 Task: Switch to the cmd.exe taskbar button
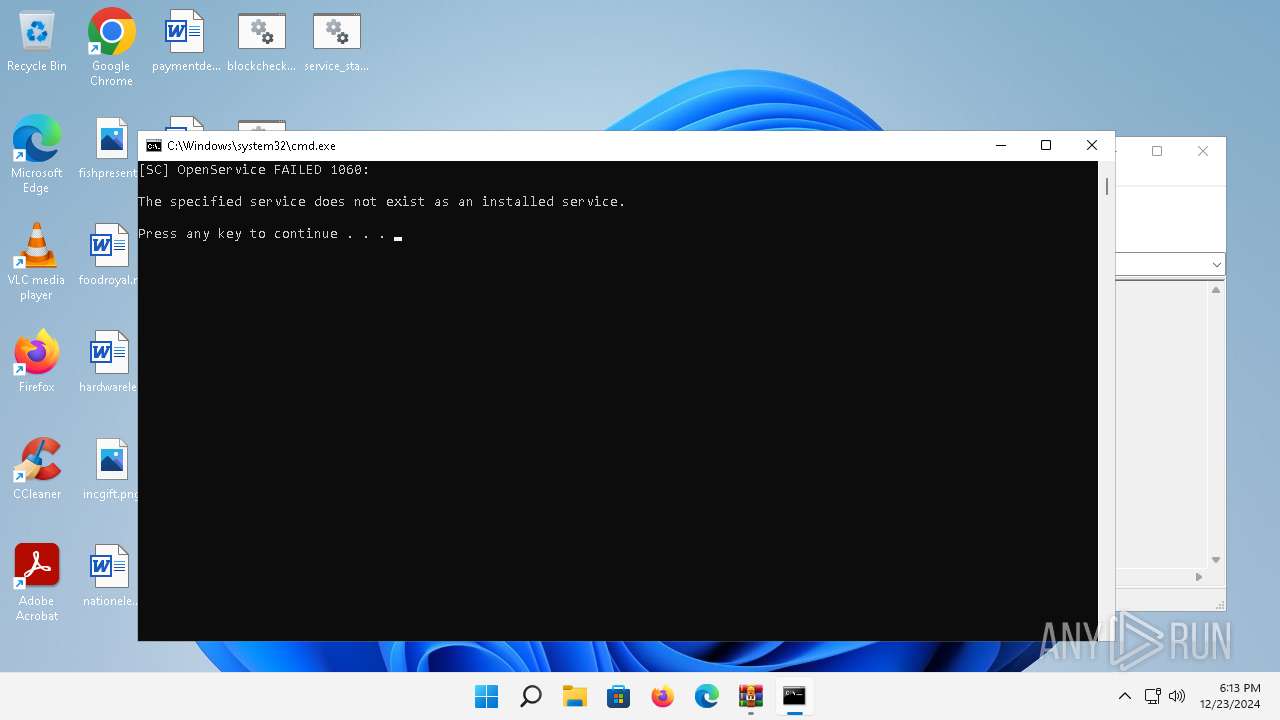[x=795, y=696]
